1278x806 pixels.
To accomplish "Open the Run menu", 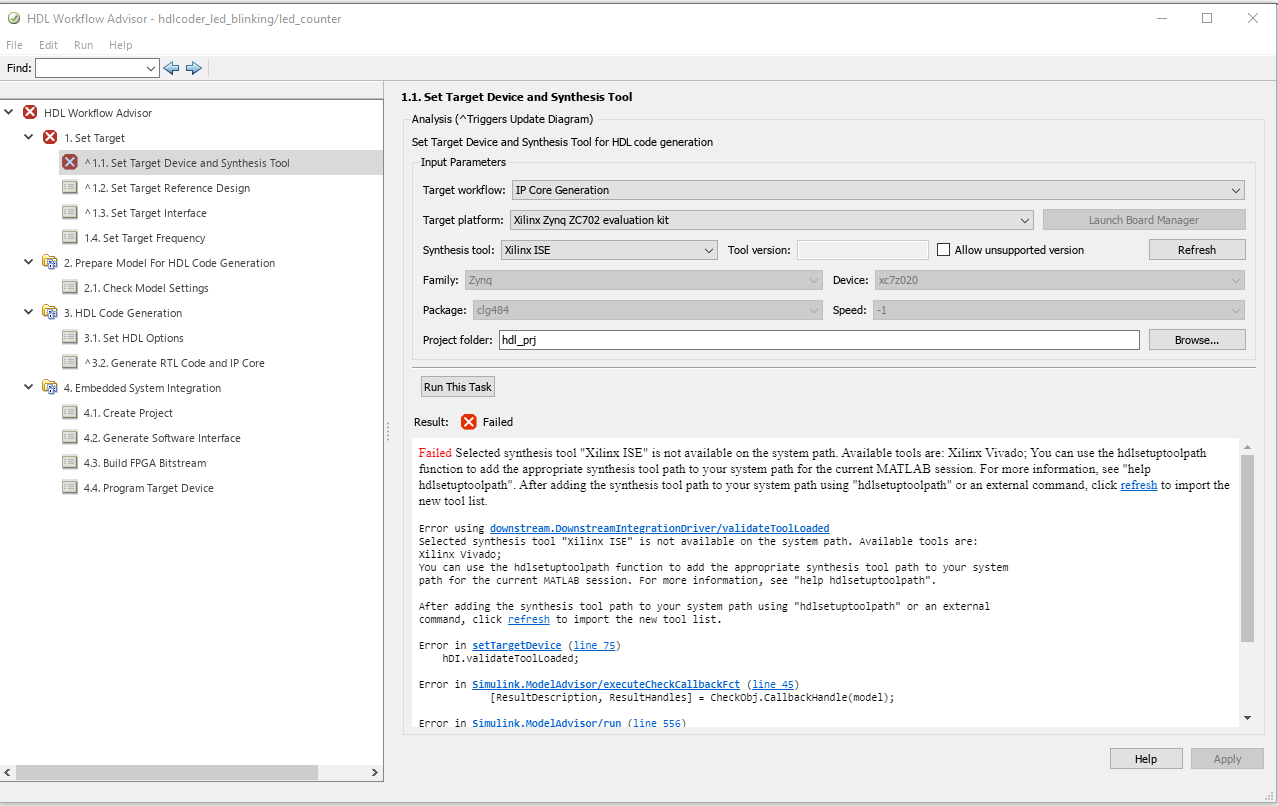I will click(x=83, y=44).
